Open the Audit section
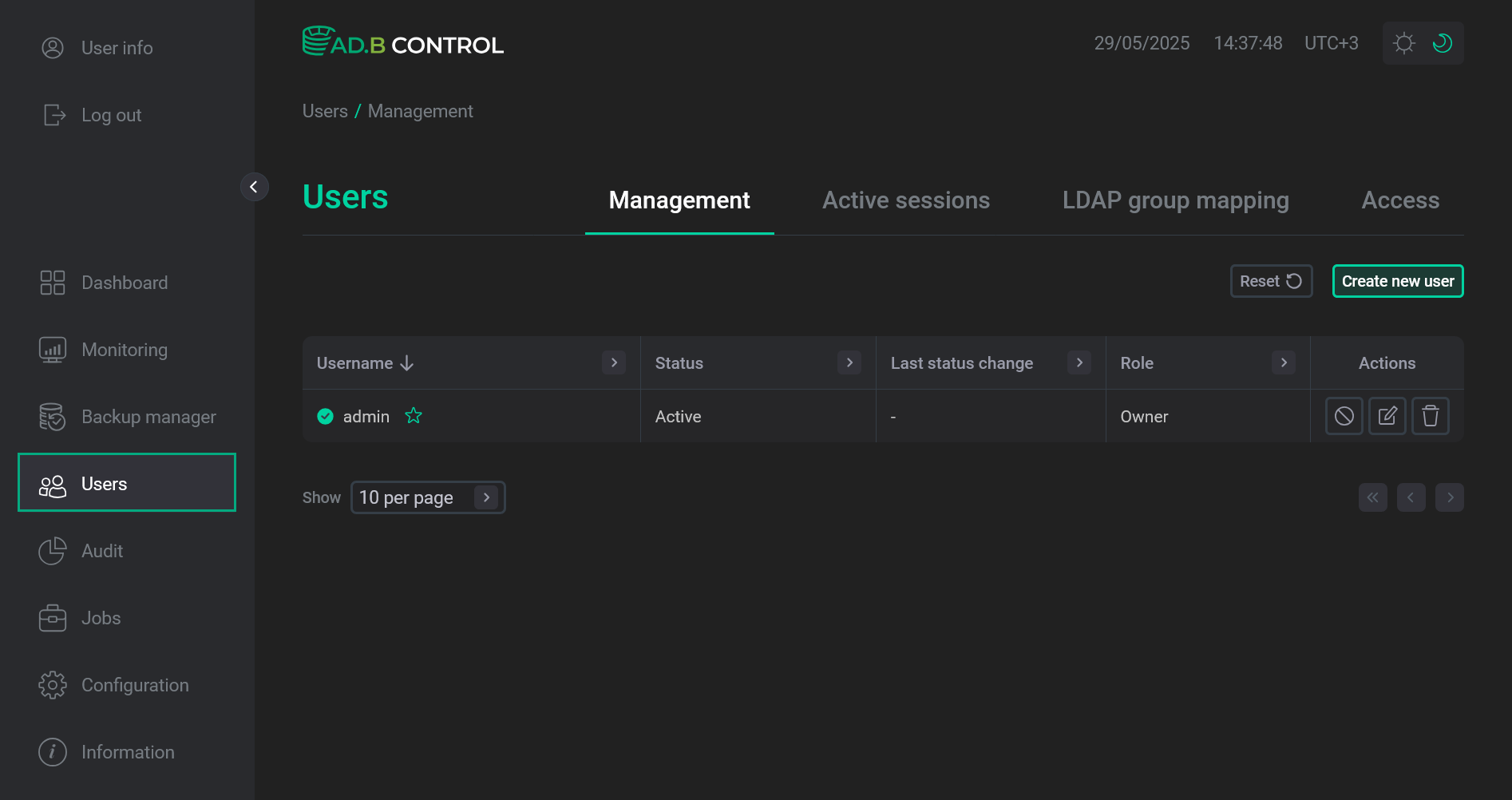 point(101,550)
